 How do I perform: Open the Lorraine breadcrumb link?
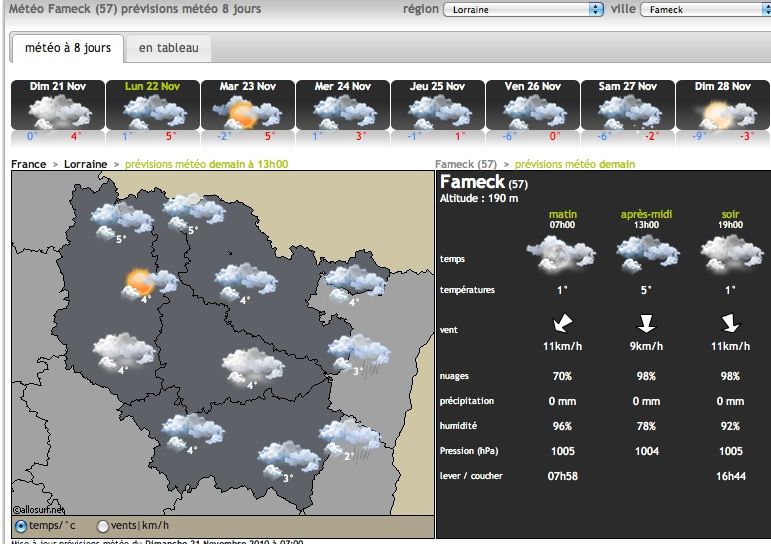(86, 164)
